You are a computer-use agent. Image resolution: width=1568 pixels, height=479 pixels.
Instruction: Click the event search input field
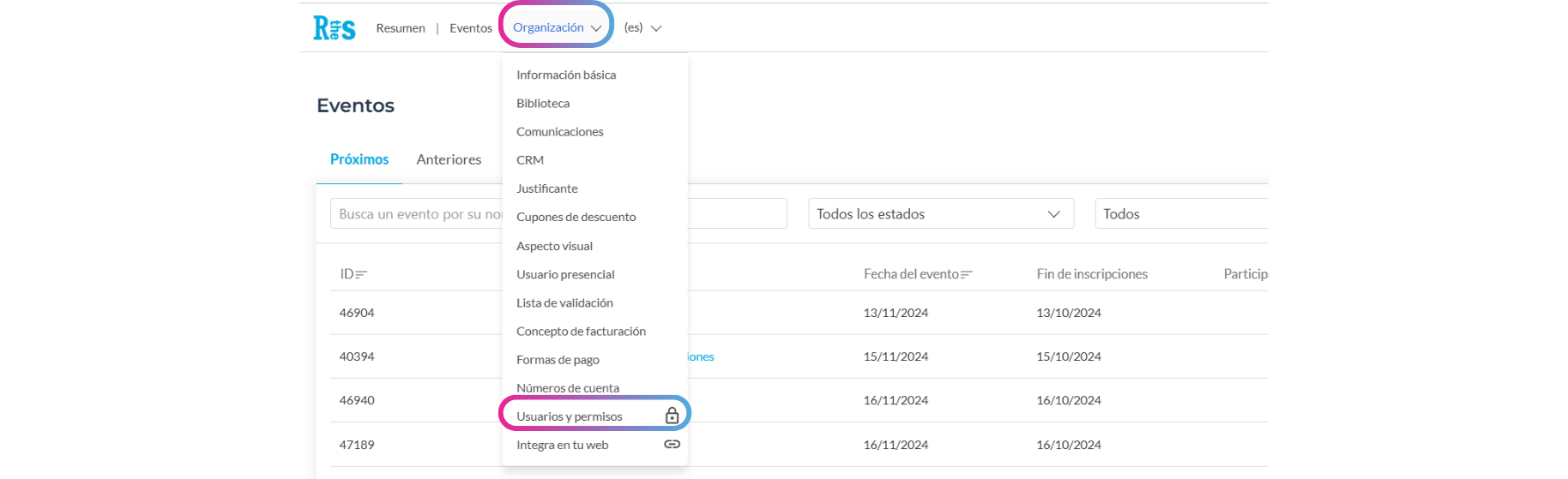(x=416, y=214)
